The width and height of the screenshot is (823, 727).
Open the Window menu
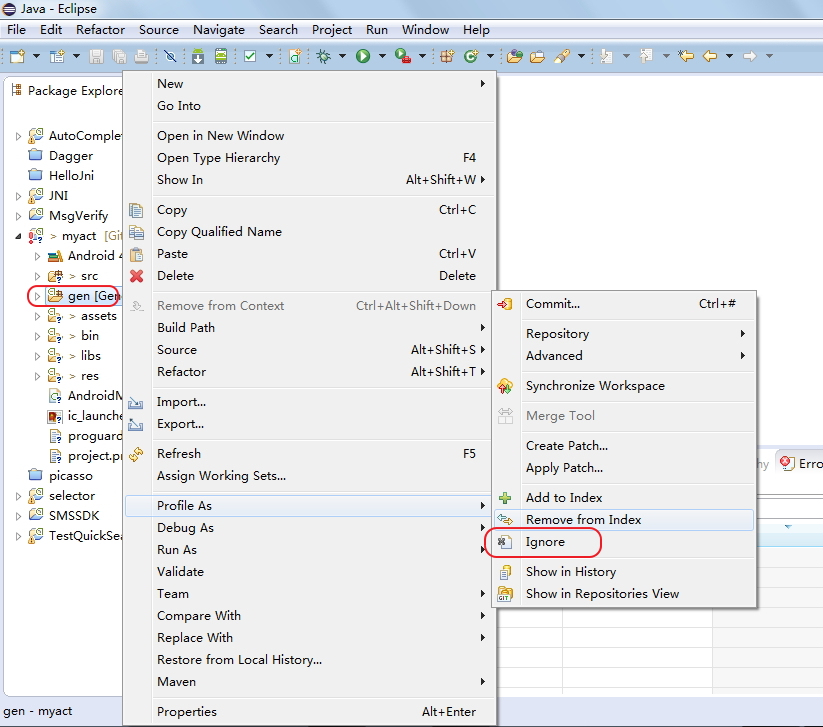click(425, 30)
